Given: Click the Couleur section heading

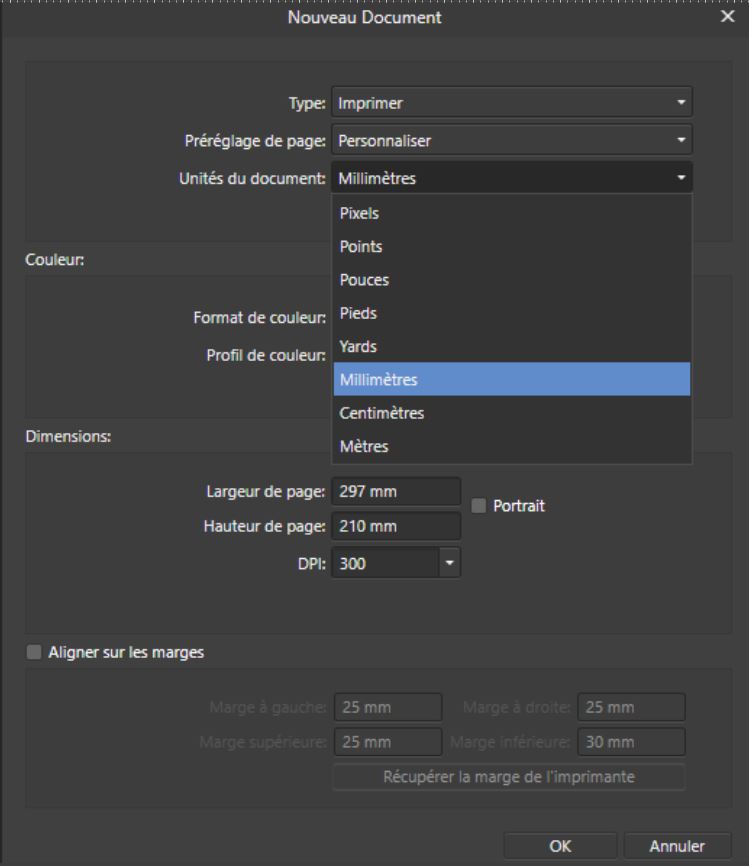Looking at the screenshot, I should coord(55,260).
